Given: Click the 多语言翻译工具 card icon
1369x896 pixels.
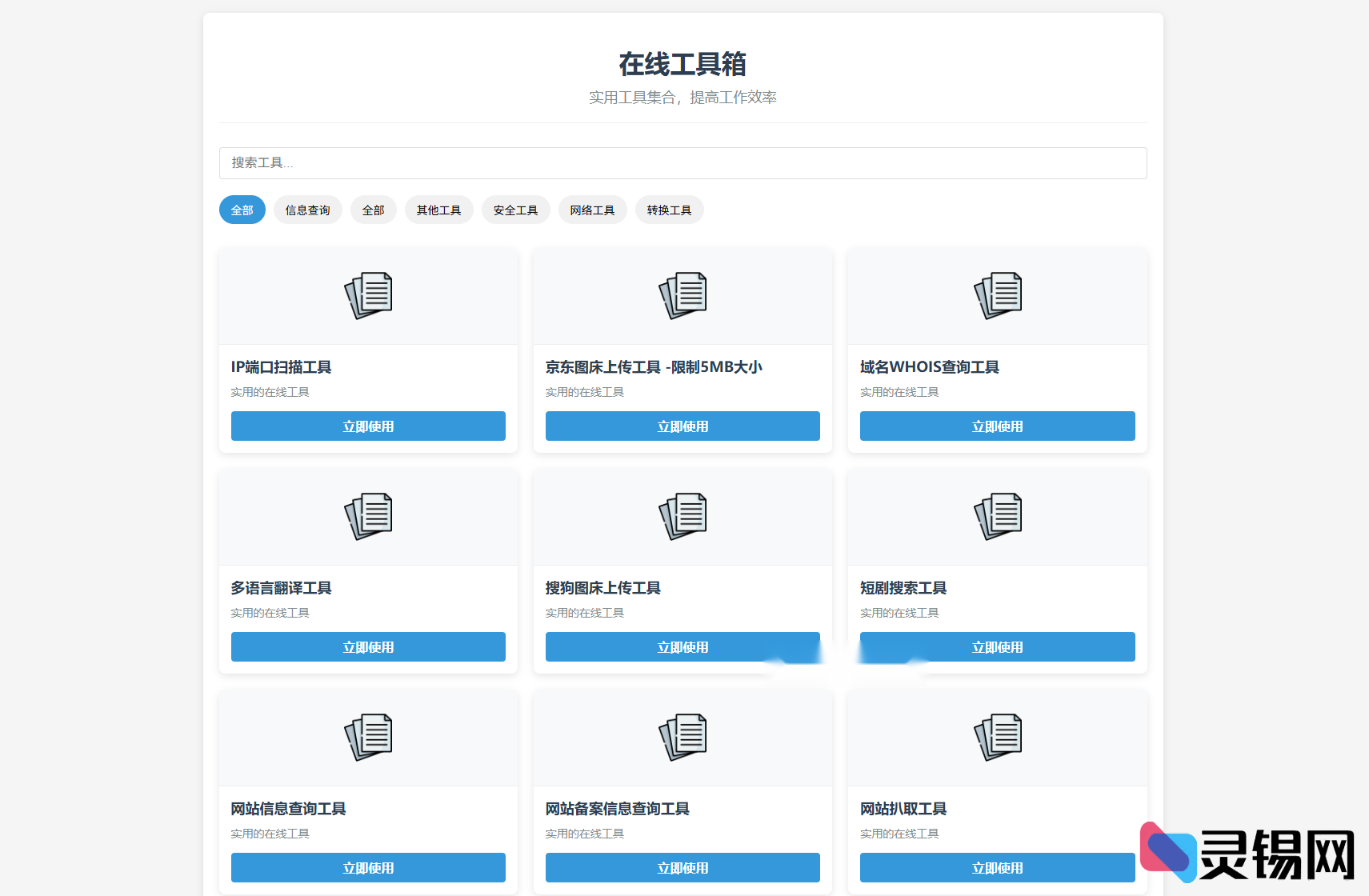Looking at the screenshot, I should (x=367, y=516).
